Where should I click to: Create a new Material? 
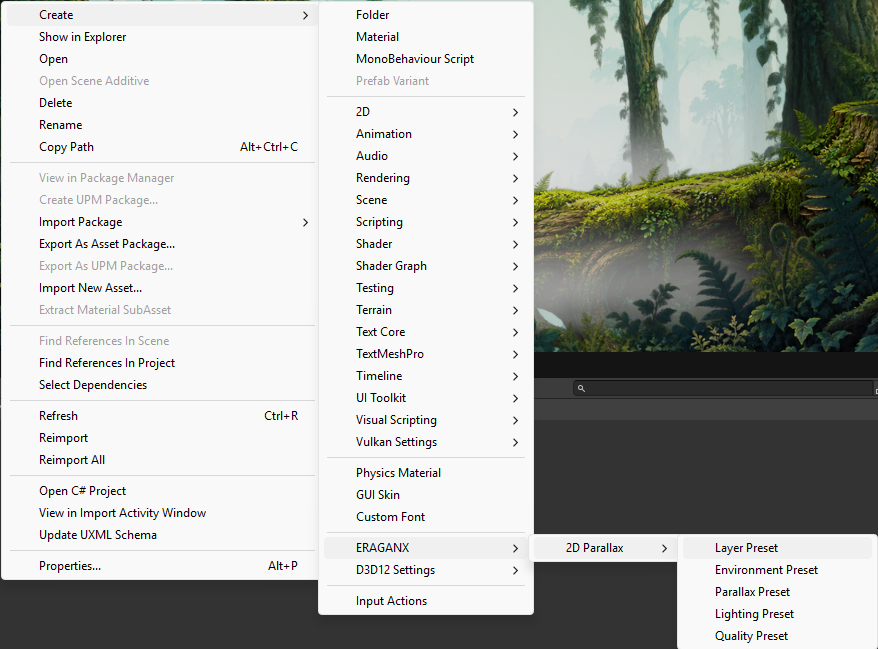[x=426, y=37]
